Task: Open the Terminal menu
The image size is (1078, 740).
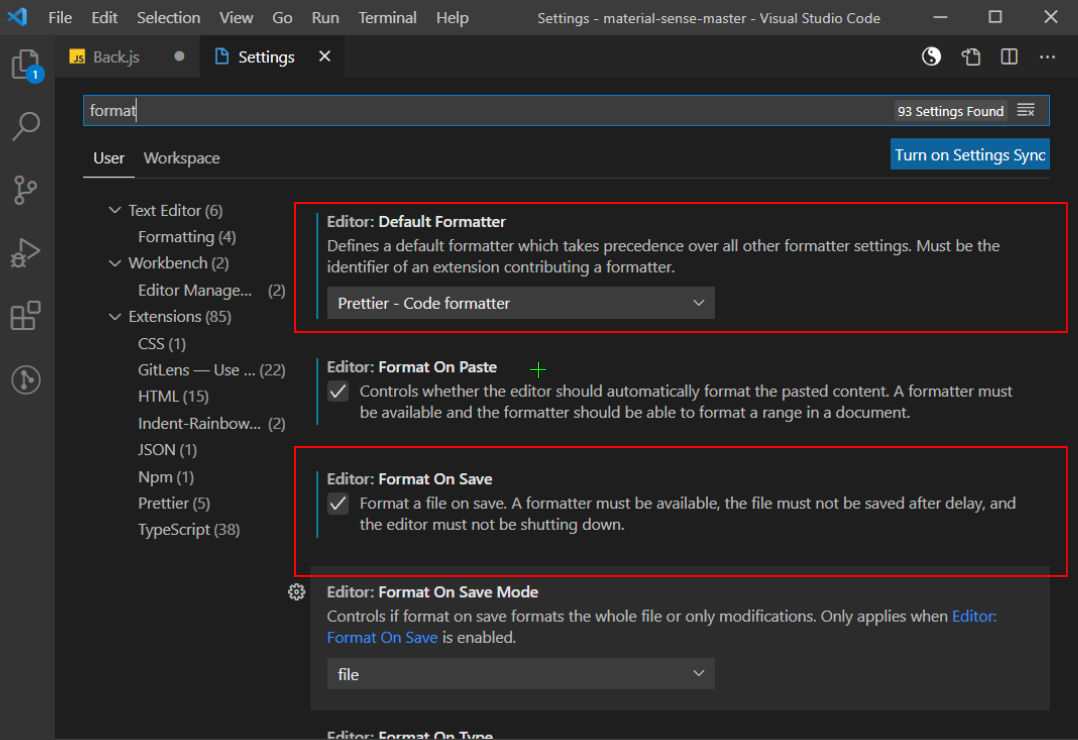Action: (387, 17)
